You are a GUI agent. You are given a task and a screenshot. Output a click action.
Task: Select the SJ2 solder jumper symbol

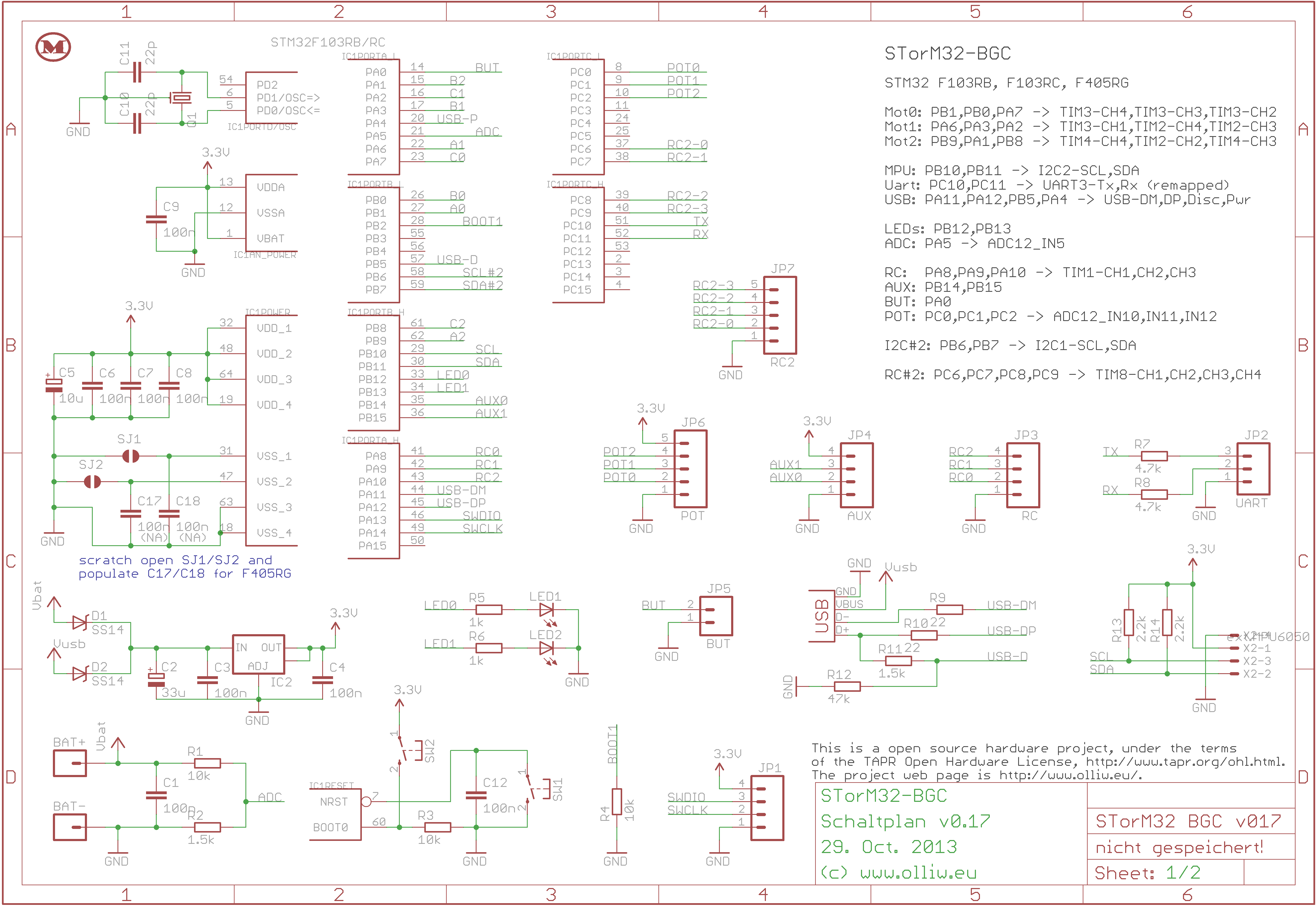pyautogui.click(x=92, y=482)
